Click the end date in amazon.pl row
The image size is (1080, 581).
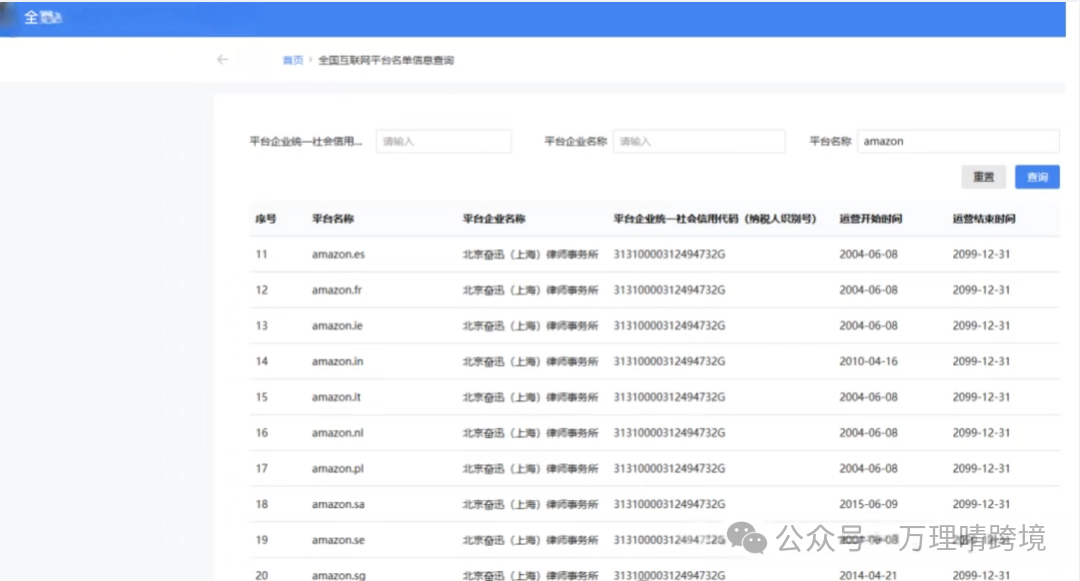pyautogui.click(x=982, y=469)
